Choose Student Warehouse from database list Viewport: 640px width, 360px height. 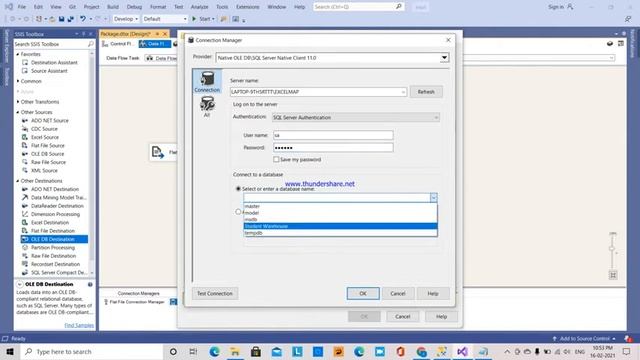[x=340, y=226]
